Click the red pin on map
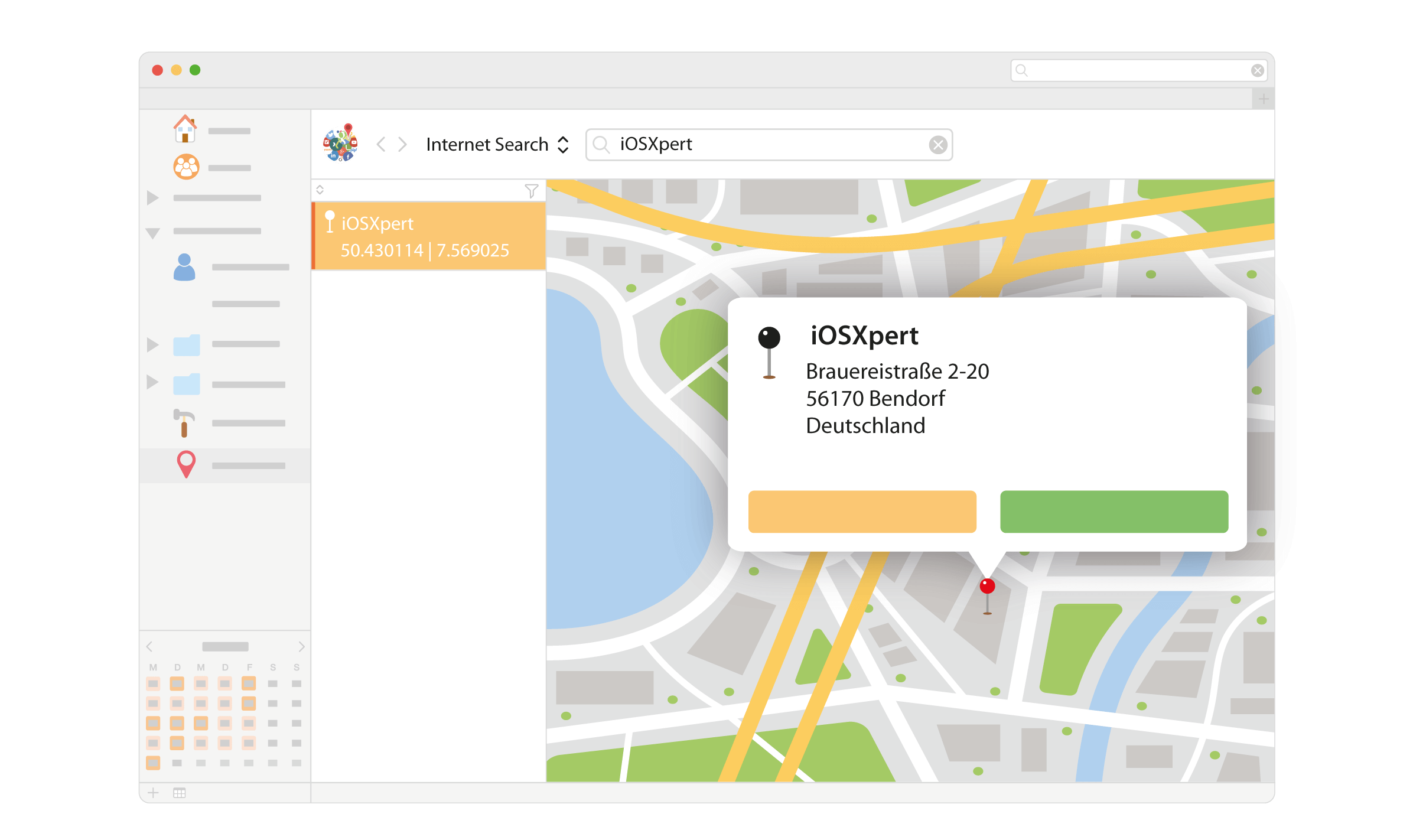The image size is (1413, 840). click(x=987, y=596)
